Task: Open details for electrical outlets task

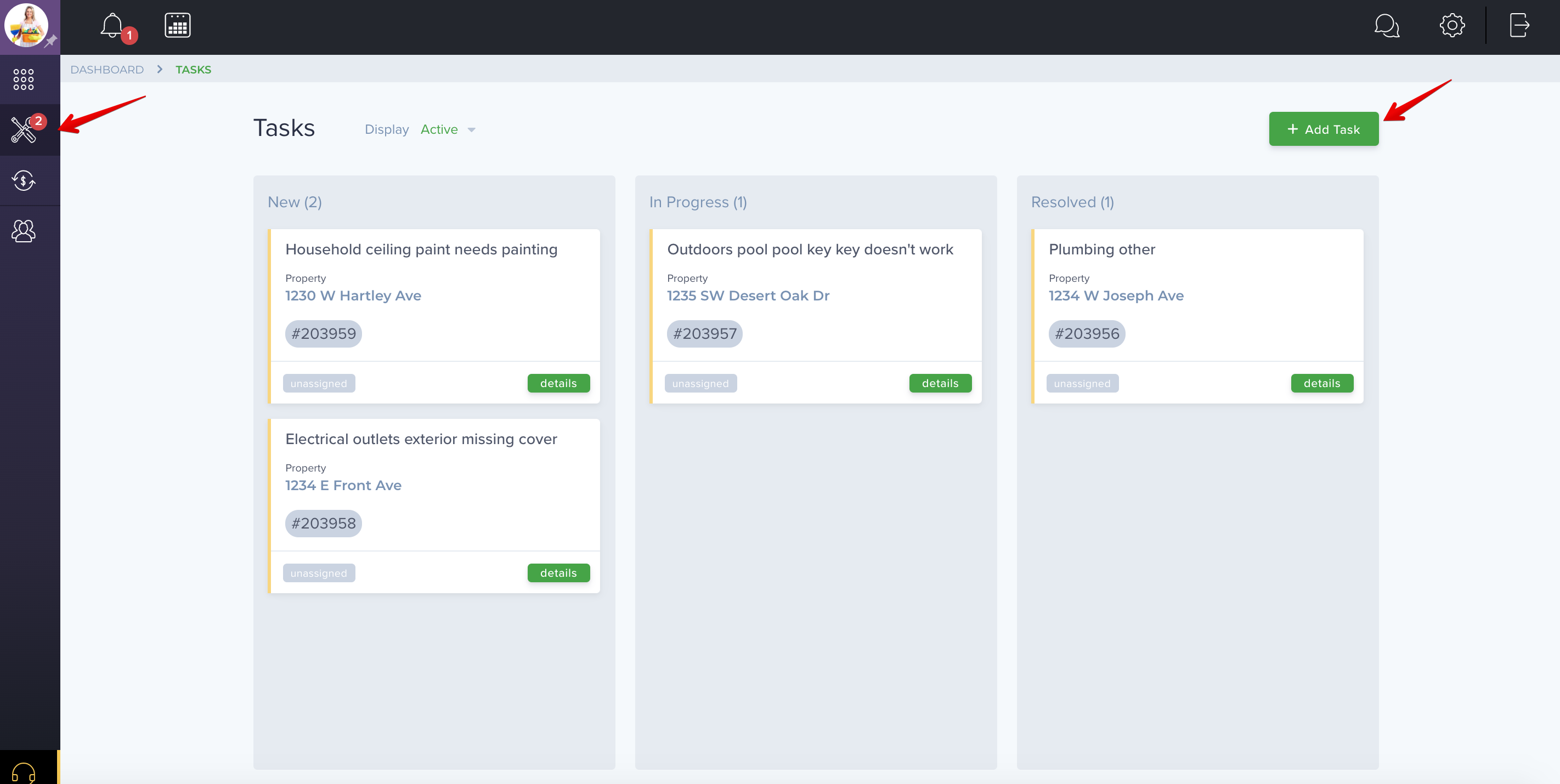Action: coord(558,573)
